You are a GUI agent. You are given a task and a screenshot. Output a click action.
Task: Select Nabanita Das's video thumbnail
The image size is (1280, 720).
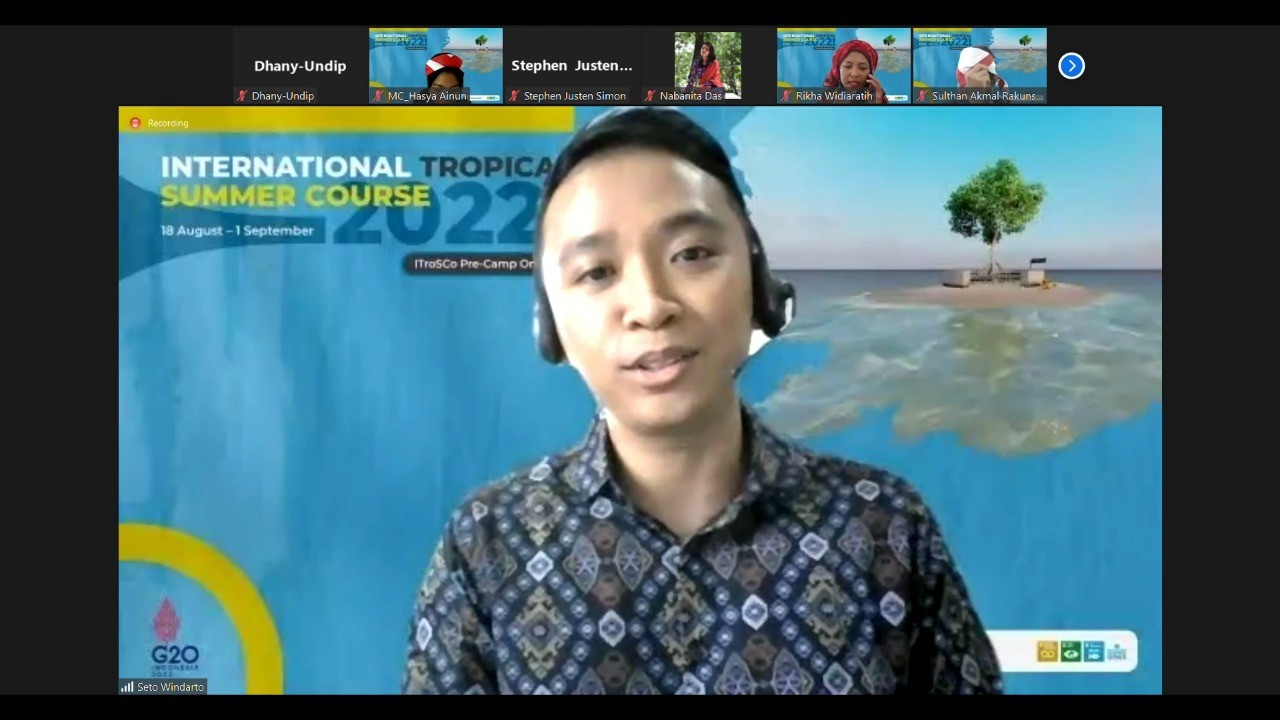pyautogui.click(x=708, y=60)
